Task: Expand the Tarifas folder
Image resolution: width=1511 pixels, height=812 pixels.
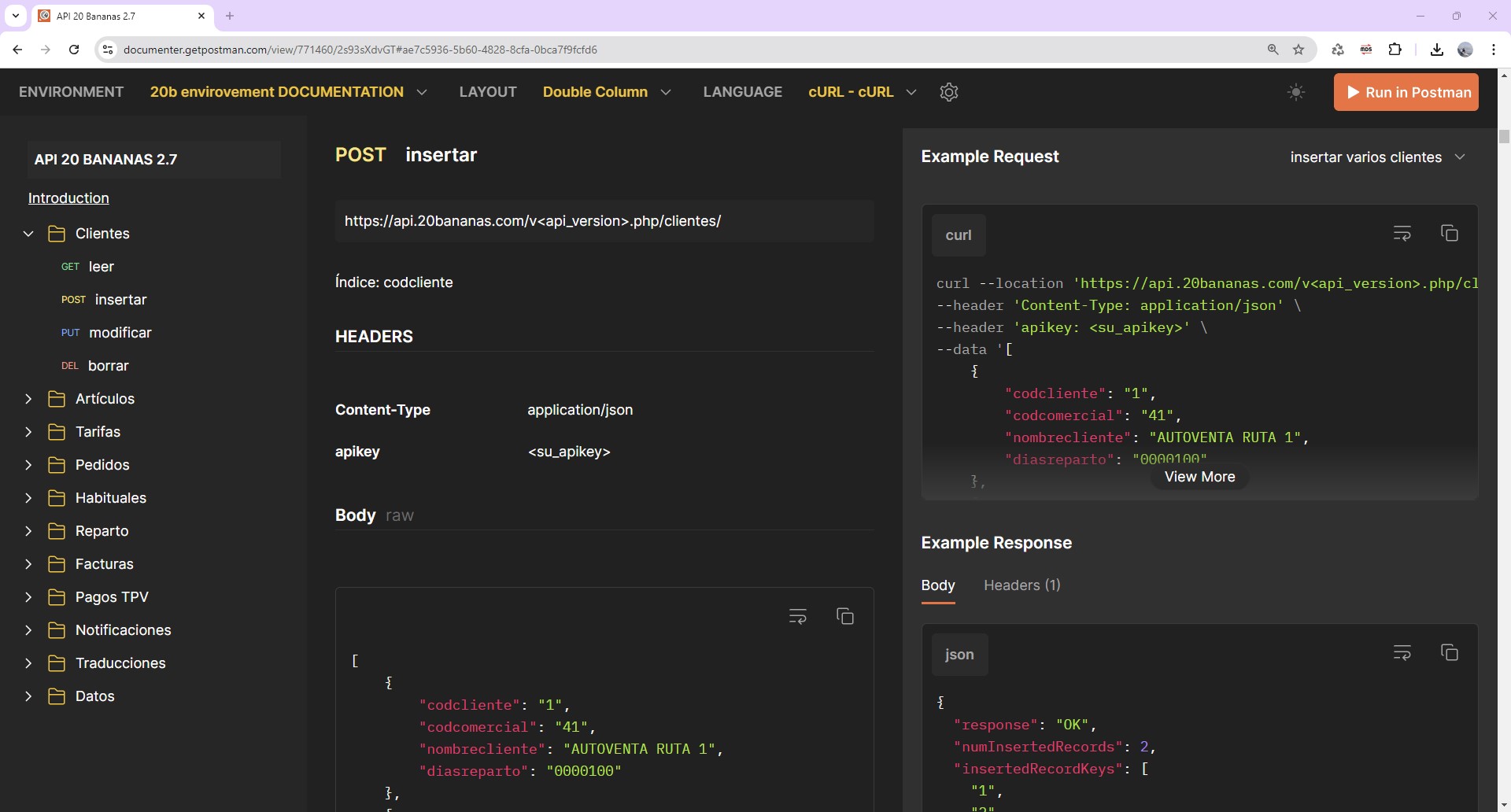Action: 28,432
